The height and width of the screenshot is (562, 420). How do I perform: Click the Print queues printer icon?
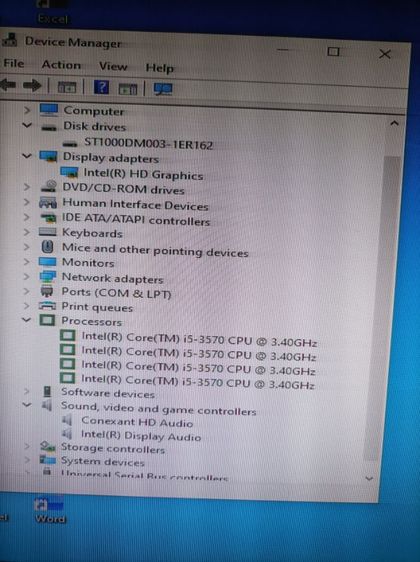(47, 305)
